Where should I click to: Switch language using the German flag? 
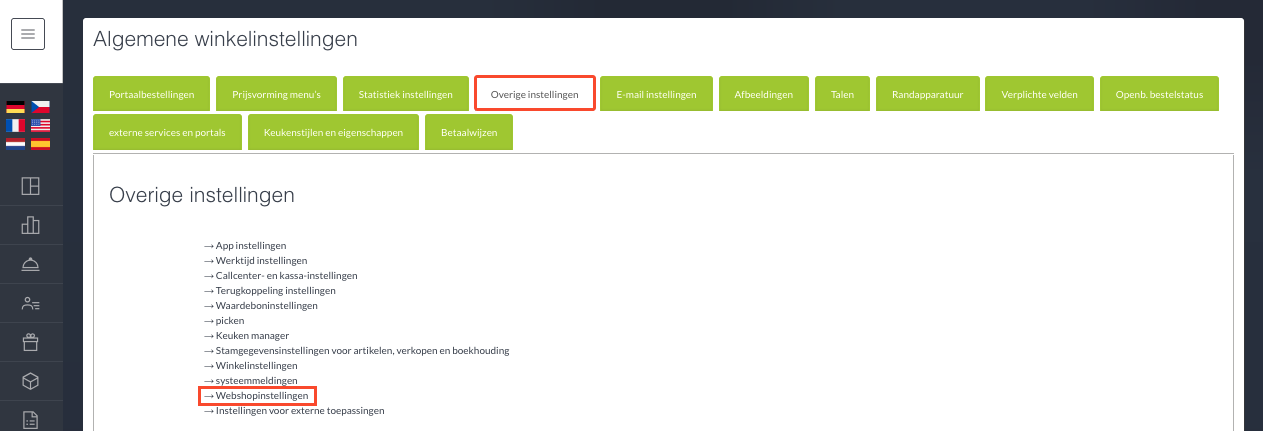(16, 107)
